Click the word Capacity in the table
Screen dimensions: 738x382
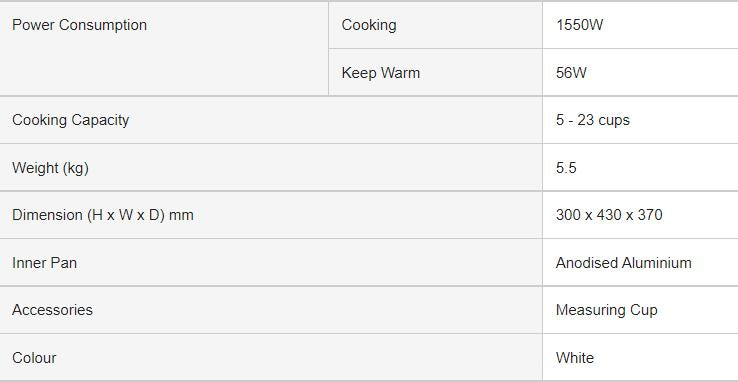point(100,120)
